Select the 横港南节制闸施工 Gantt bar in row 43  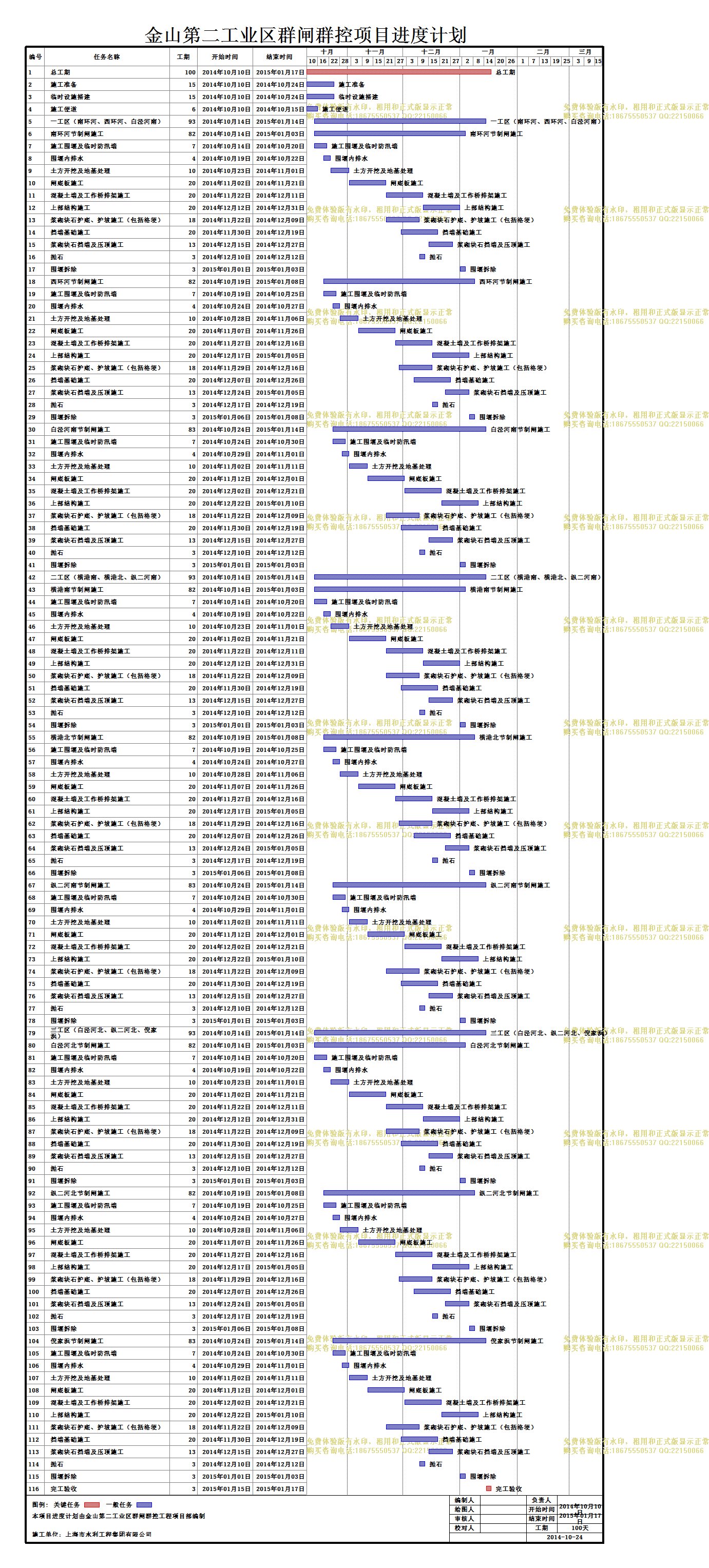(x=390, y=589)
